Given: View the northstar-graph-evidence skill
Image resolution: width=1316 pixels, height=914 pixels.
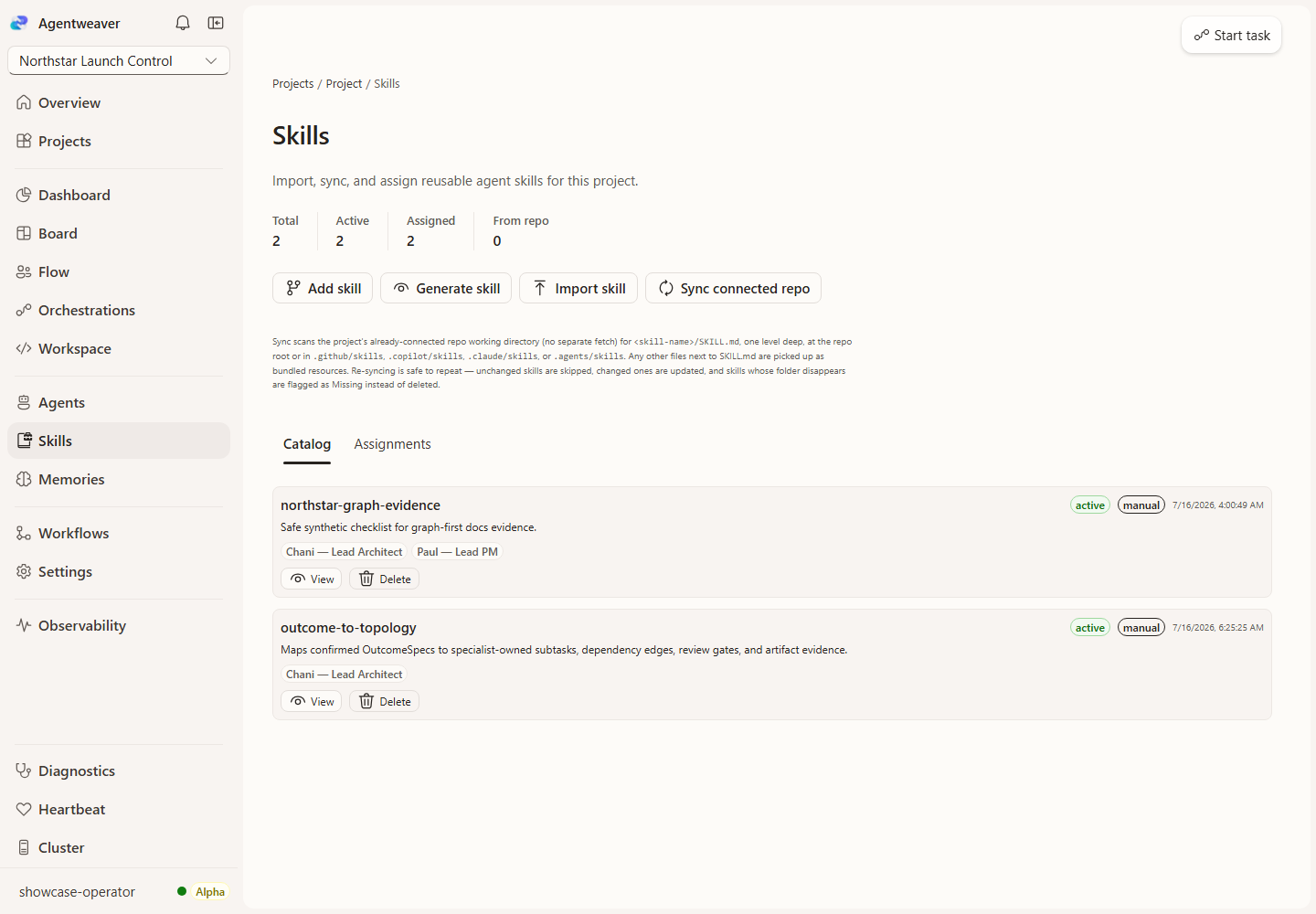Looking at the screenshot, I should pos(312,579).
